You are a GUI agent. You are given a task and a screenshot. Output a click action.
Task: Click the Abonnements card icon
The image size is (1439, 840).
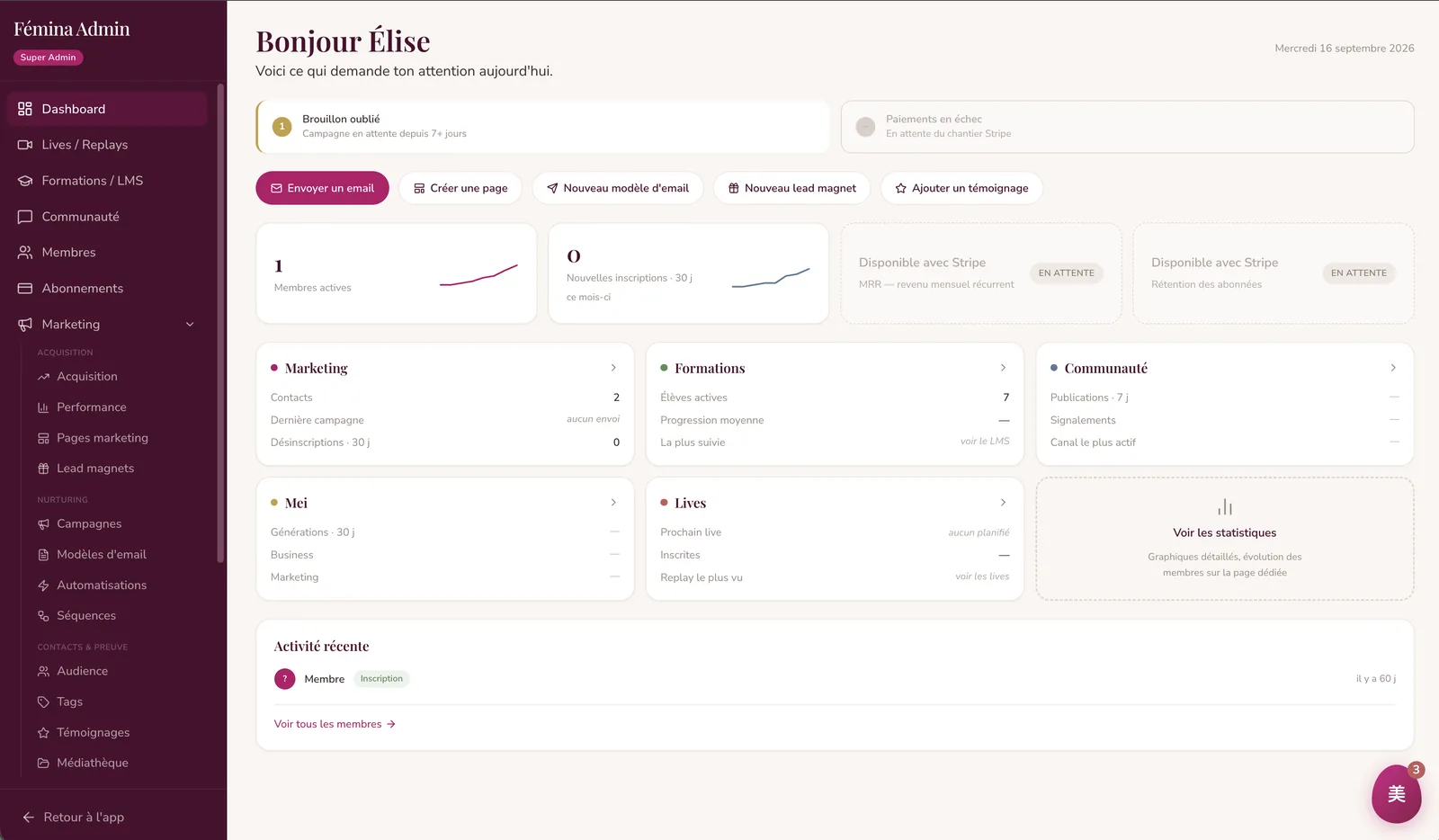pyautogui.click(x=25, y=289)
